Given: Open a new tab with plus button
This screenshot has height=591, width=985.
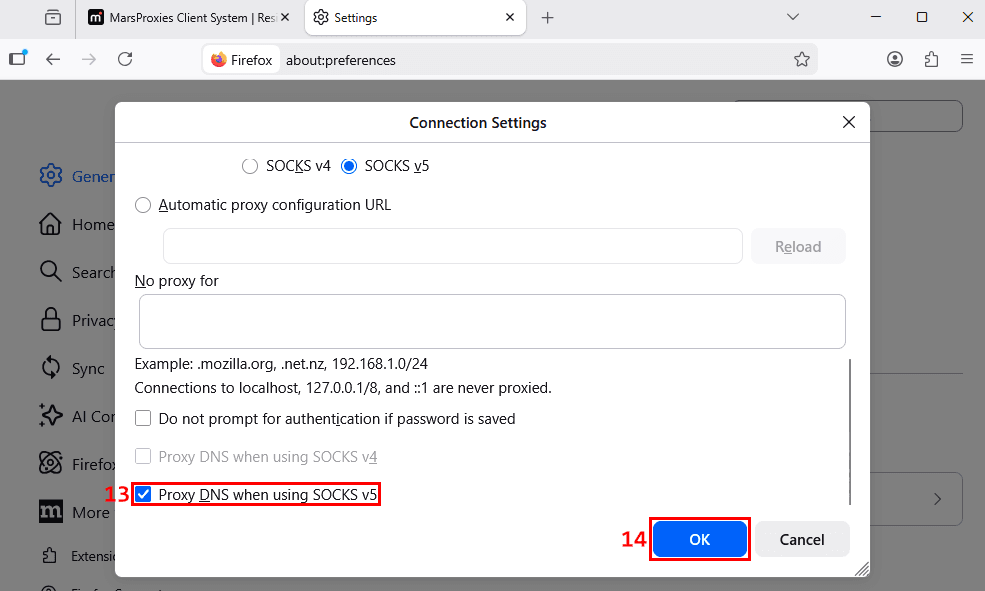Looking at the screenshot, I should pyautogui.click(x=547, y=18).
